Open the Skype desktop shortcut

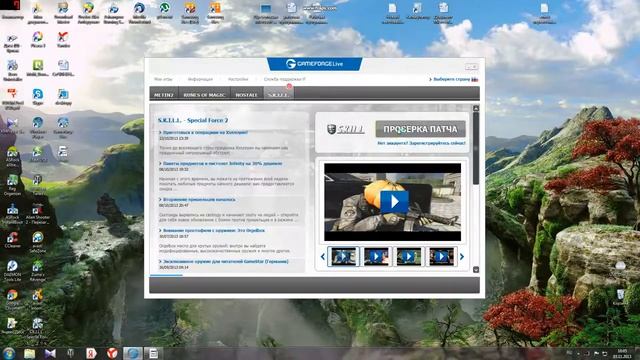(38, 97)
